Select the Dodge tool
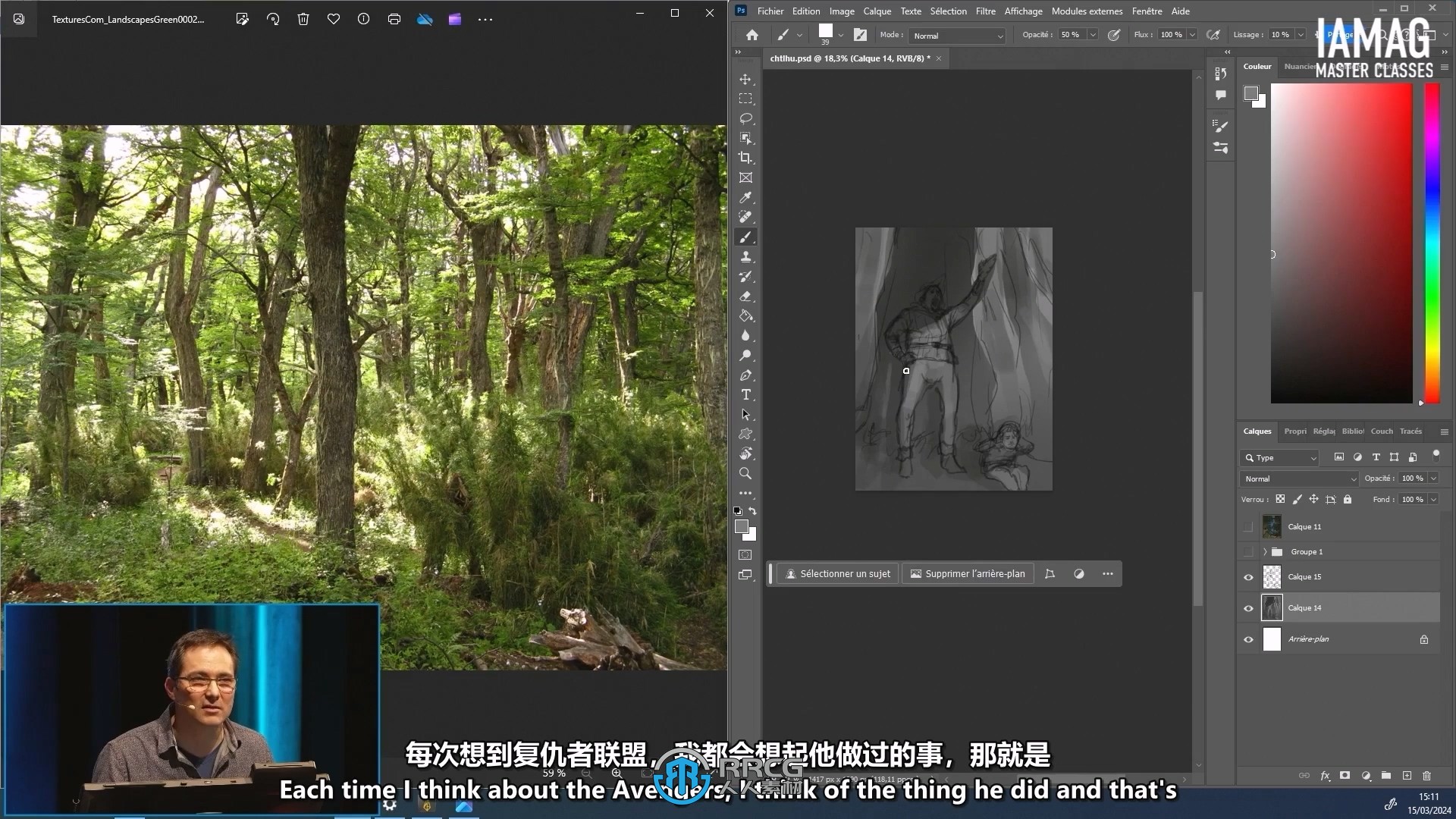This screenshot has width=1456, height=819. click(745, 356)
